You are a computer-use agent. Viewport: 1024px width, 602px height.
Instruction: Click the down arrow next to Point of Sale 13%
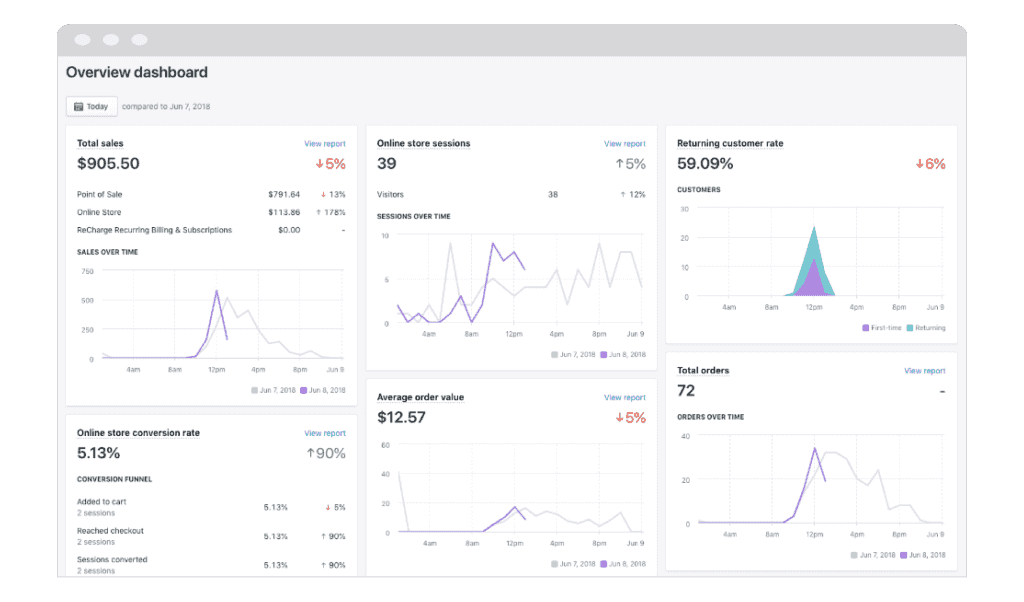pyautogui.click(x=324, y=194)
